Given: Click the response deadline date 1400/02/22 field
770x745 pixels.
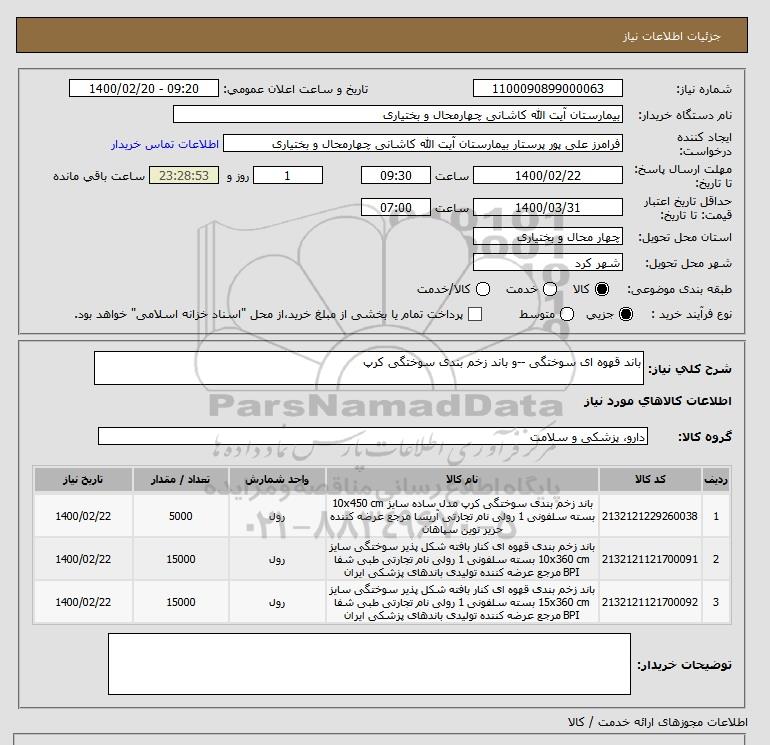Looking at the screenshot, I should point(548,175).
